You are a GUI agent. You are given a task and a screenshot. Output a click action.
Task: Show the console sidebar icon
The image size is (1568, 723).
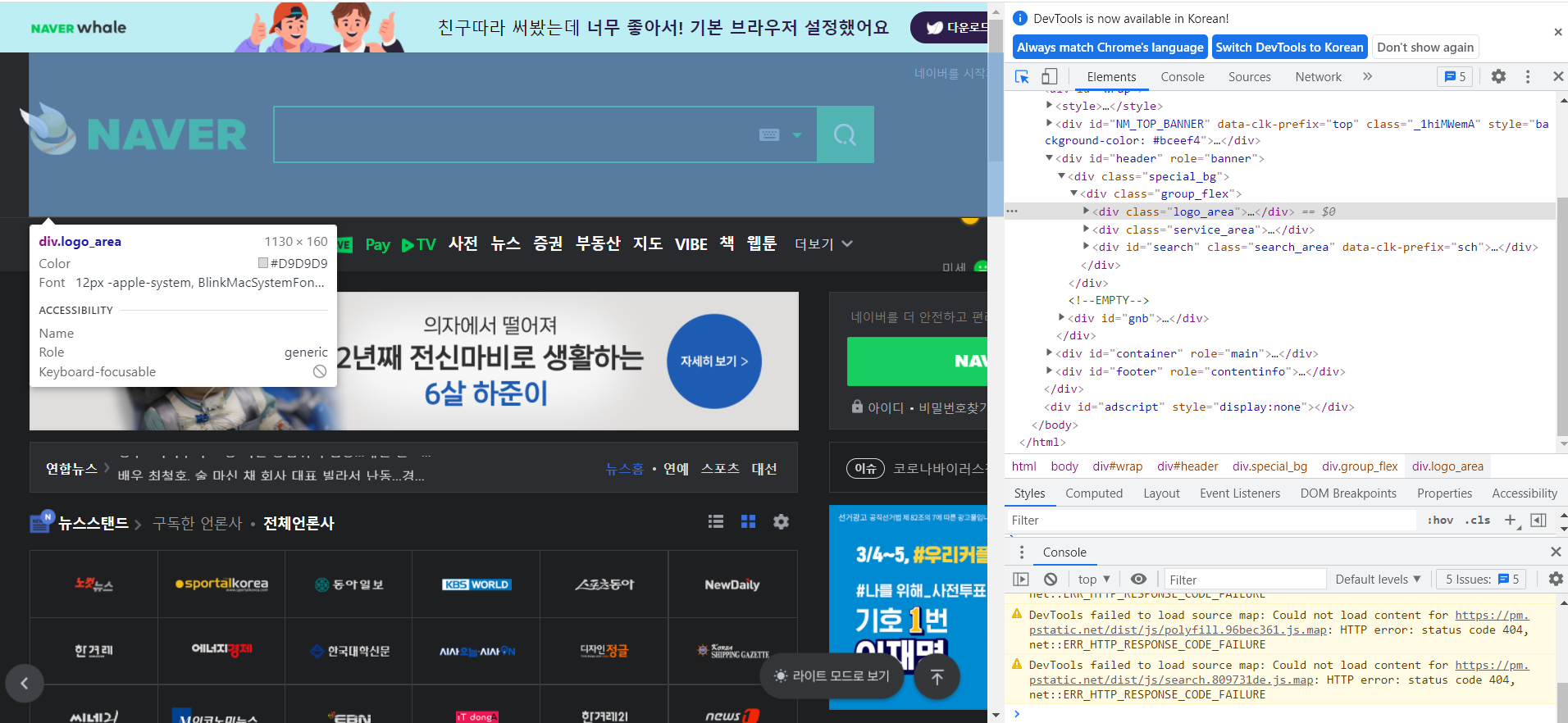pos(1021,580)
